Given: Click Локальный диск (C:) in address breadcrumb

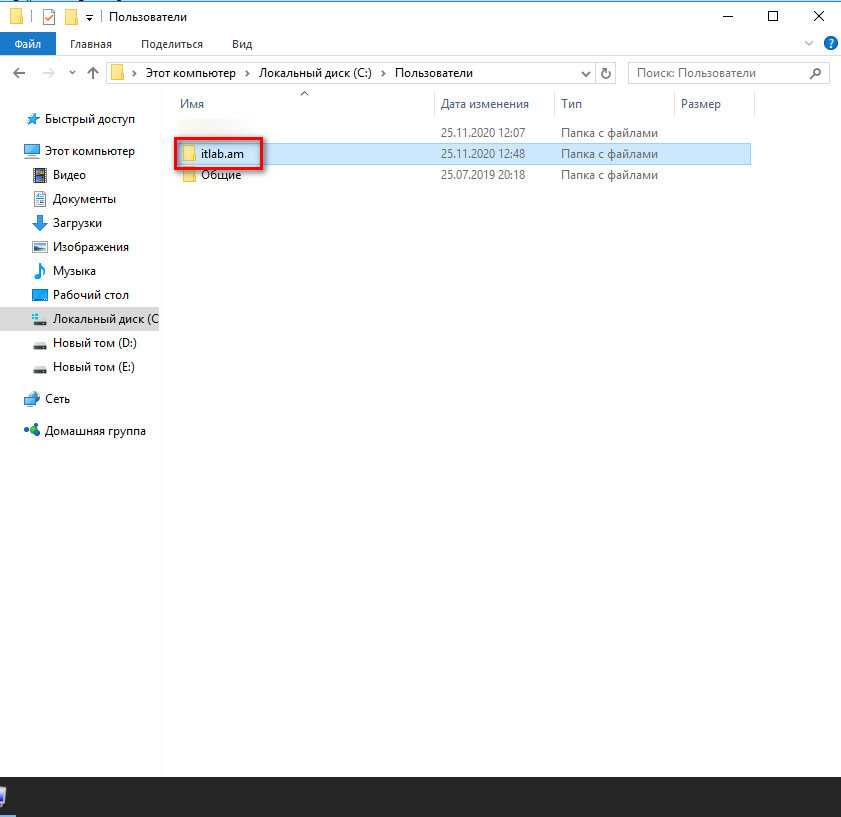Looking at the screenshot, I should 315,73.
